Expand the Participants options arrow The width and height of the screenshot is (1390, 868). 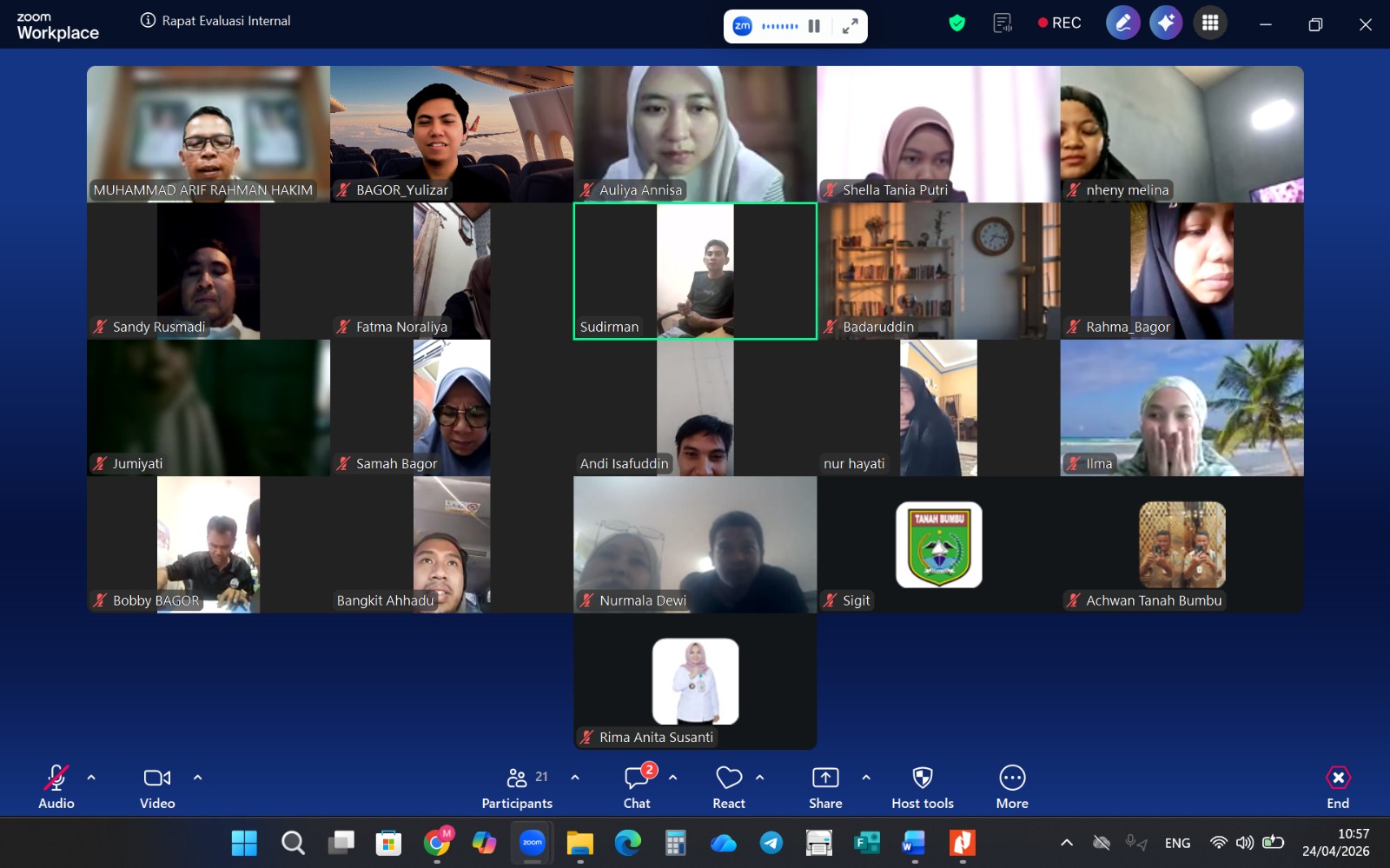pos(574,778)
